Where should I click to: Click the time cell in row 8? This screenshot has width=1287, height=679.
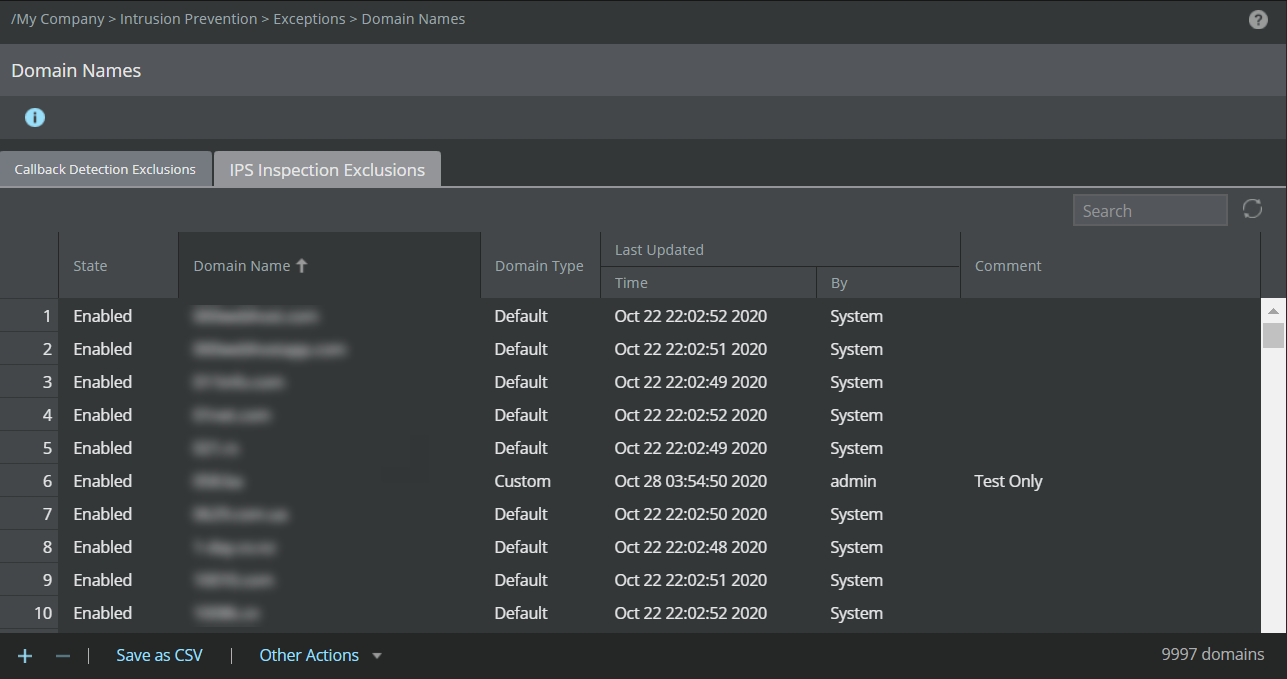(x=691, y=547)
